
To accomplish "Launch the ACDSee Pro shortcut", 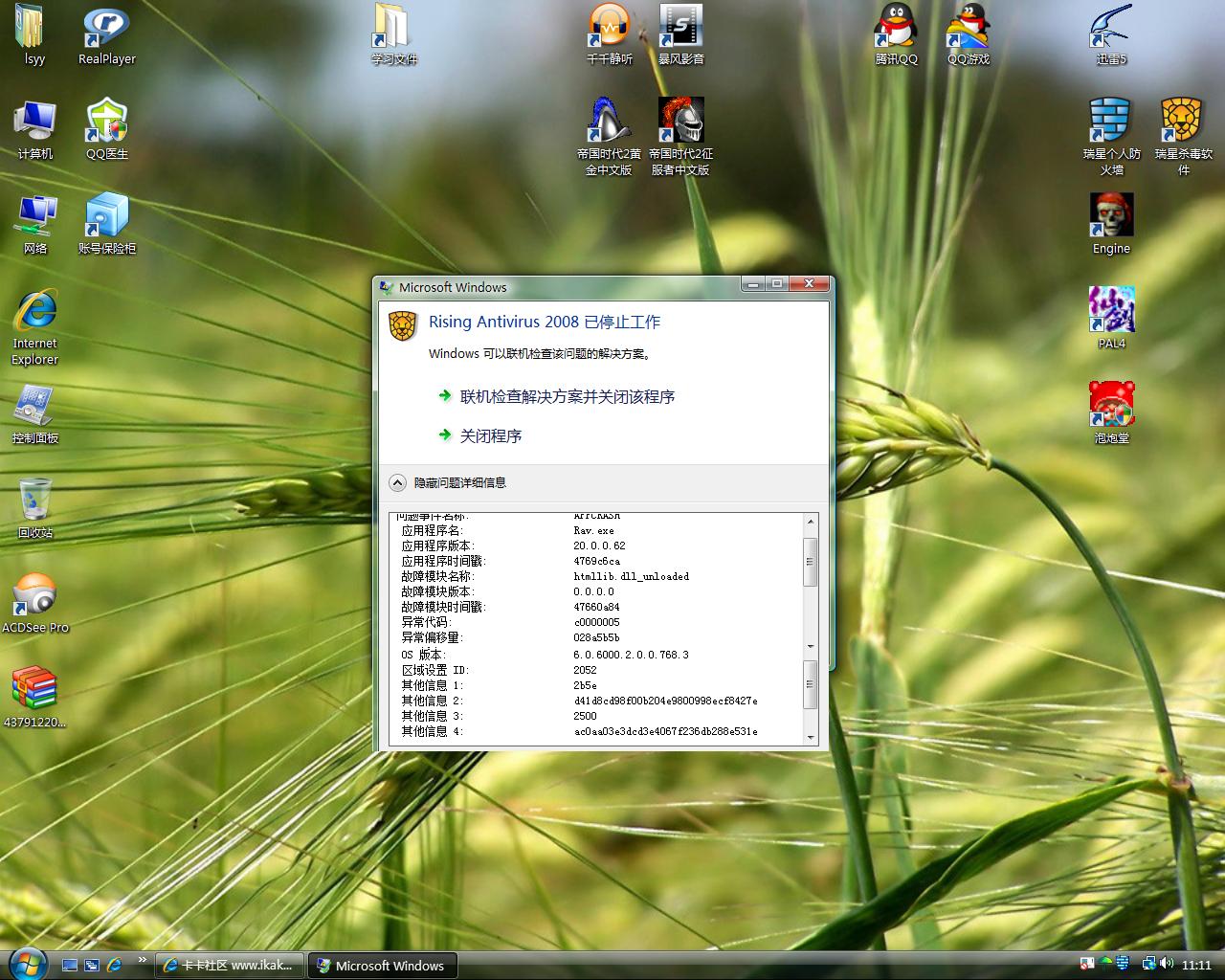I will pyautogui.click(x=34, y=603).
